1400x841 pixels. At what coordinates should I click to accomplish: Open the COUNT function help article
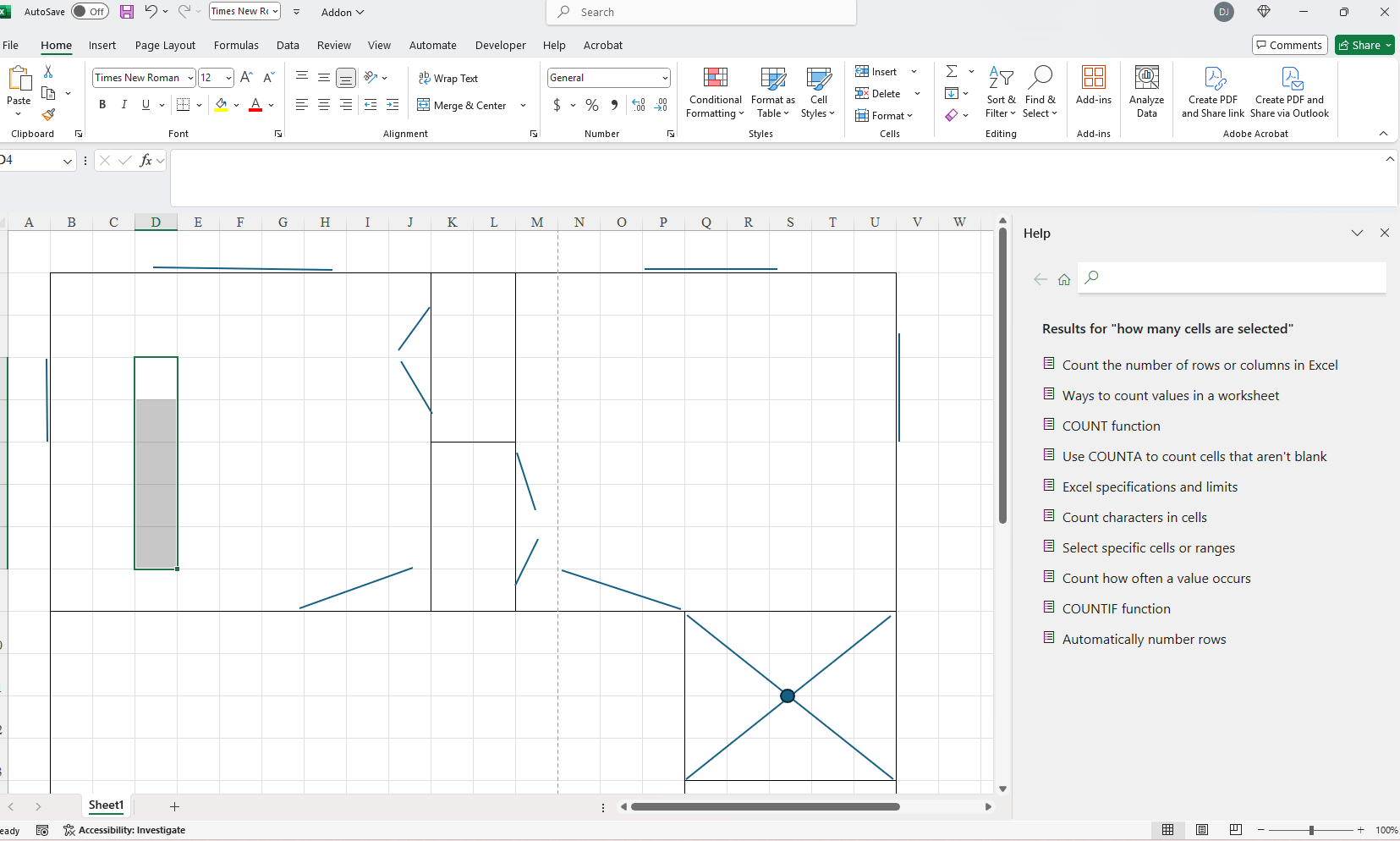(x=1112, y=426)
